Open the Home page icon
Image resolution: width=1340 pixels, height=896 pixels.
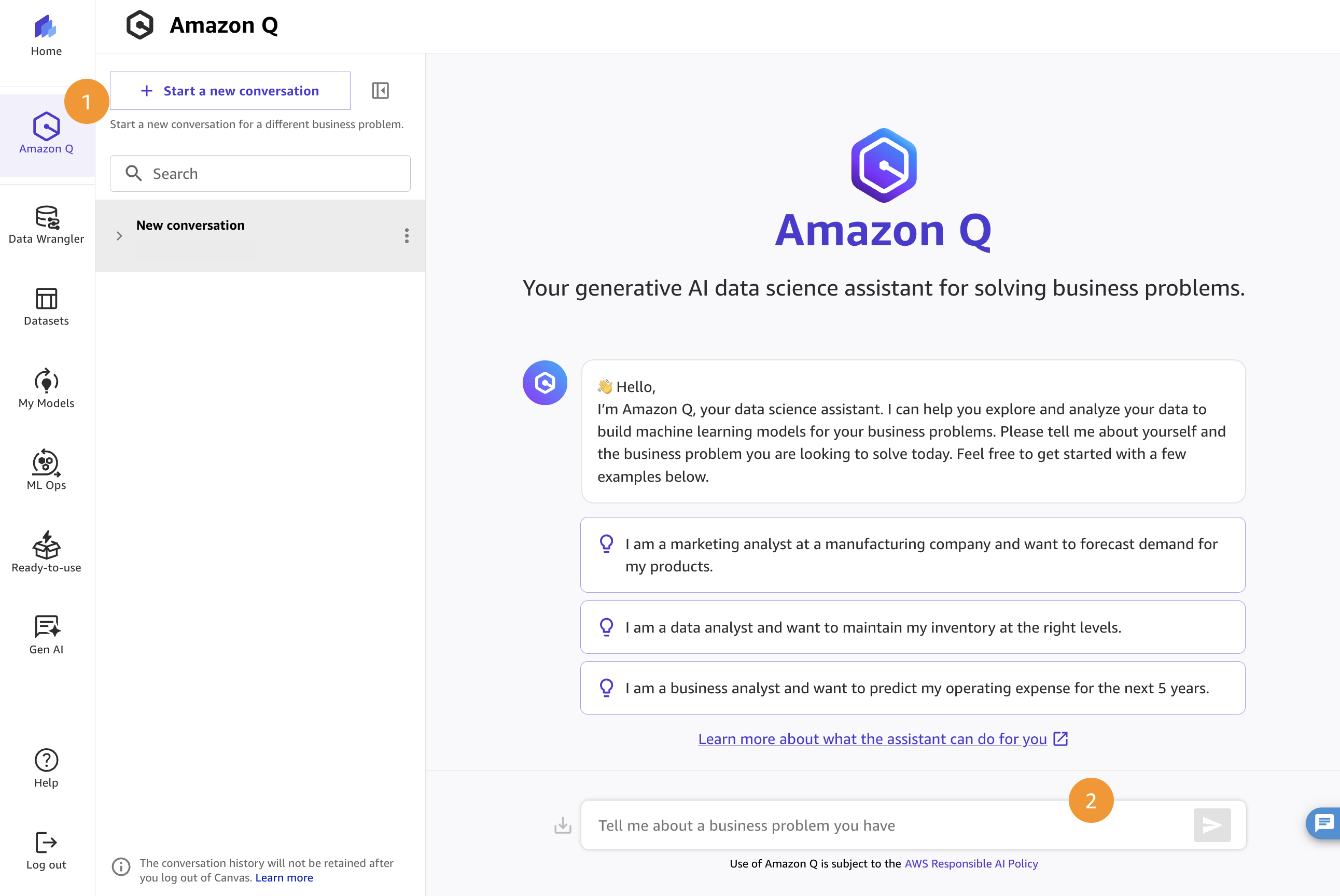tap(46, 26)
